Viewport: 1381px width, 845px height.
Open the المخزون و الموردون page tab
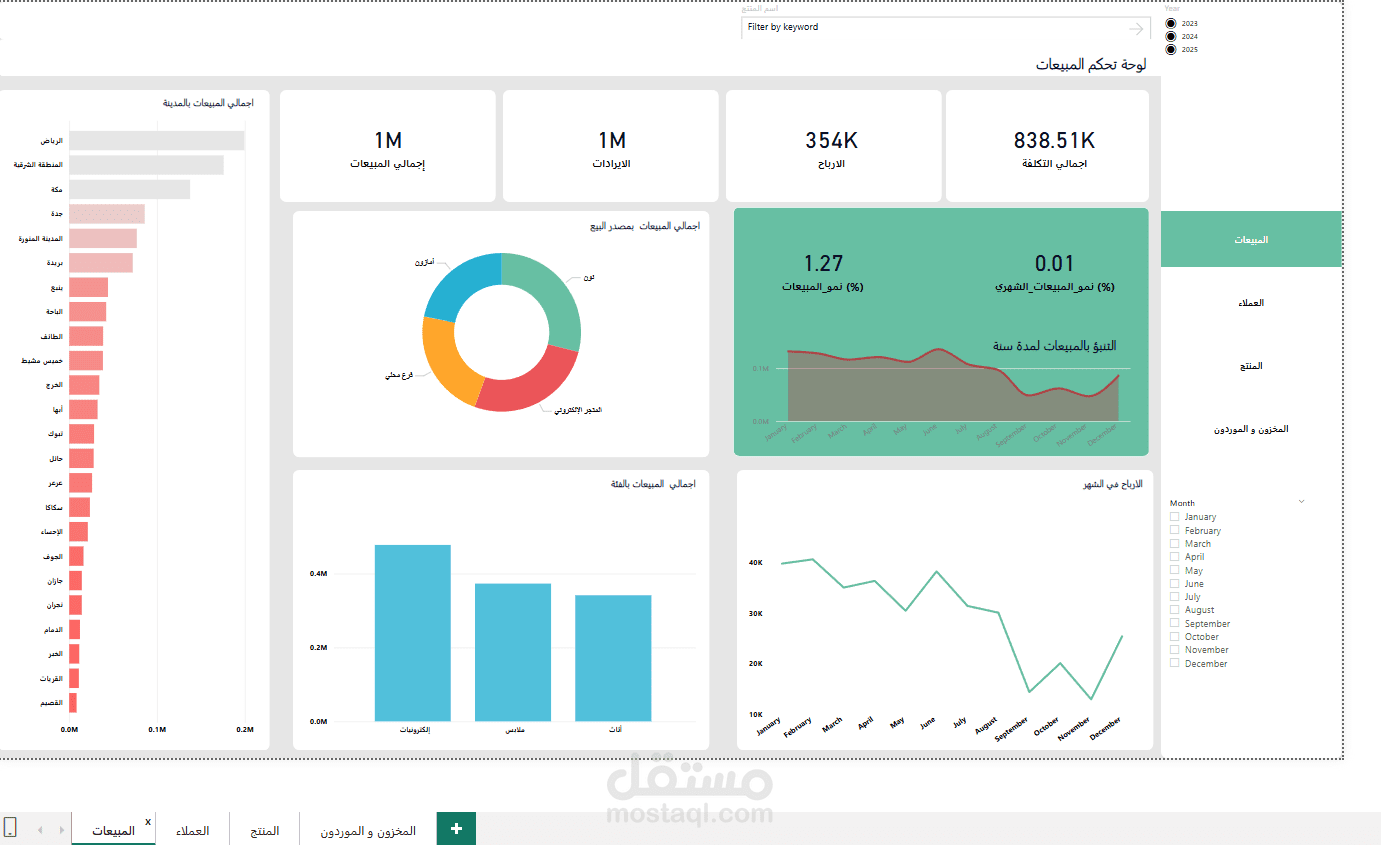368,831
